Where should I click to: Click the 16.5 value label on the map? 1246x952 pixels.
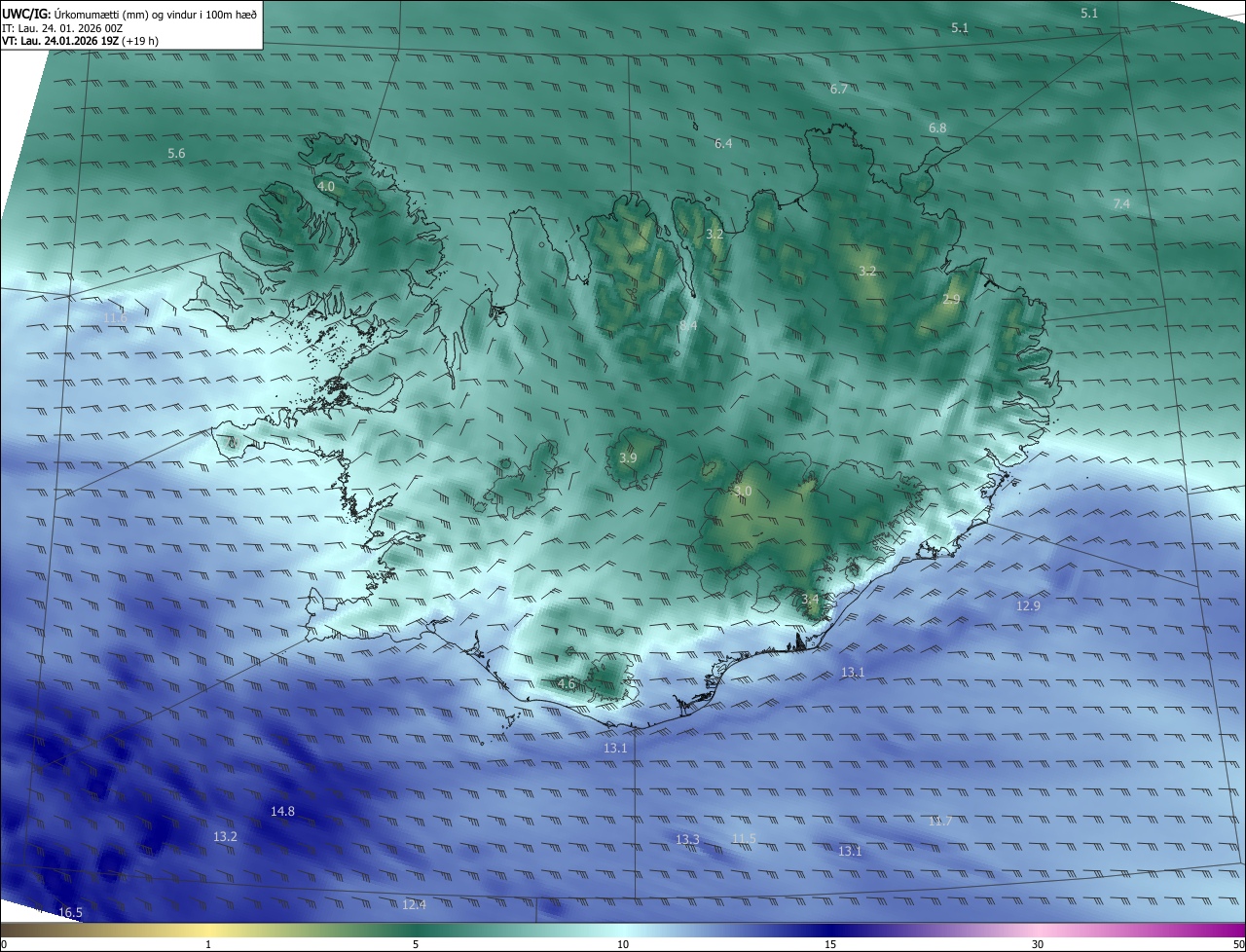(70, 913)
